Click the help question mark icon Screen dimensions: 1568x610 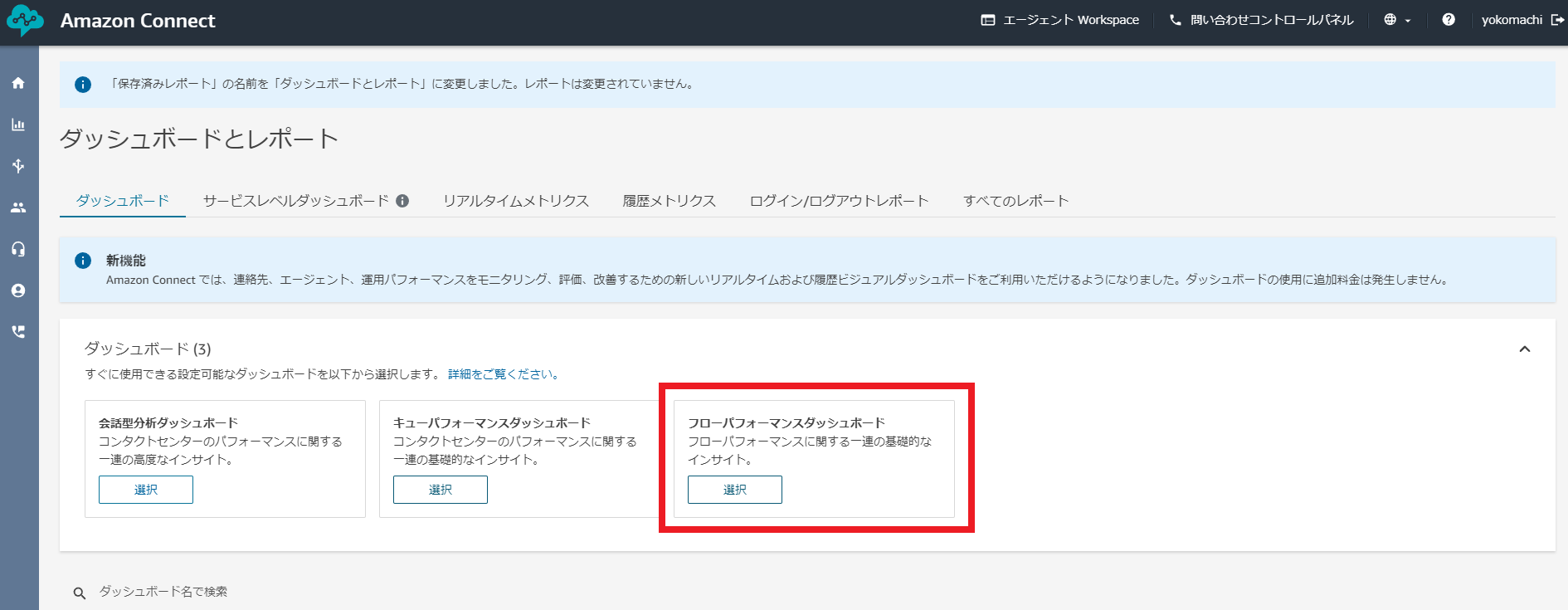pos(1449,20)
